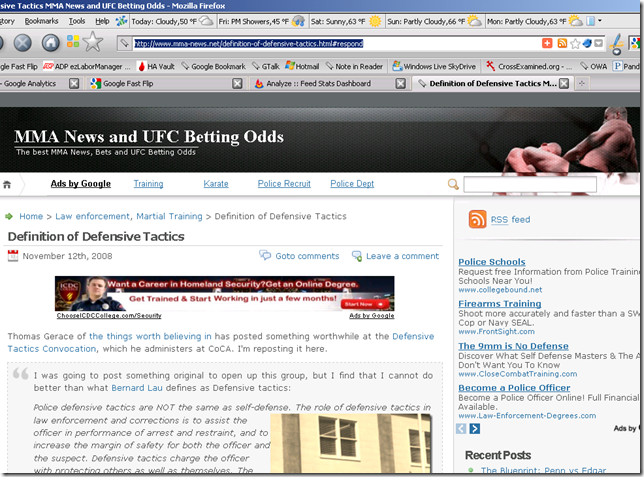The image size is (644, 477).
Task: Open the Hotmail bookmark
Action: click(302, 67)
